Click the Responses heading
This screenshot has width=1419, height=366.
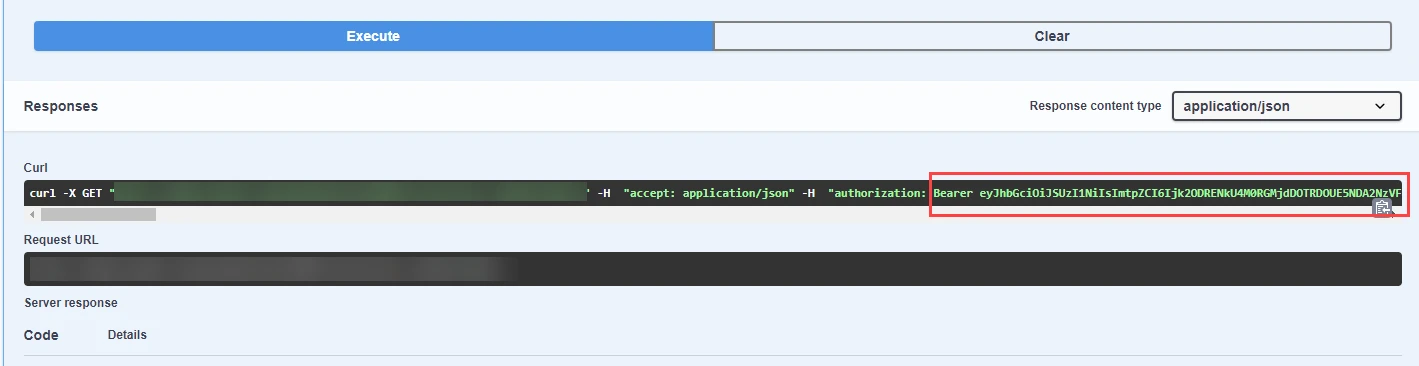(x=61, y=106)
